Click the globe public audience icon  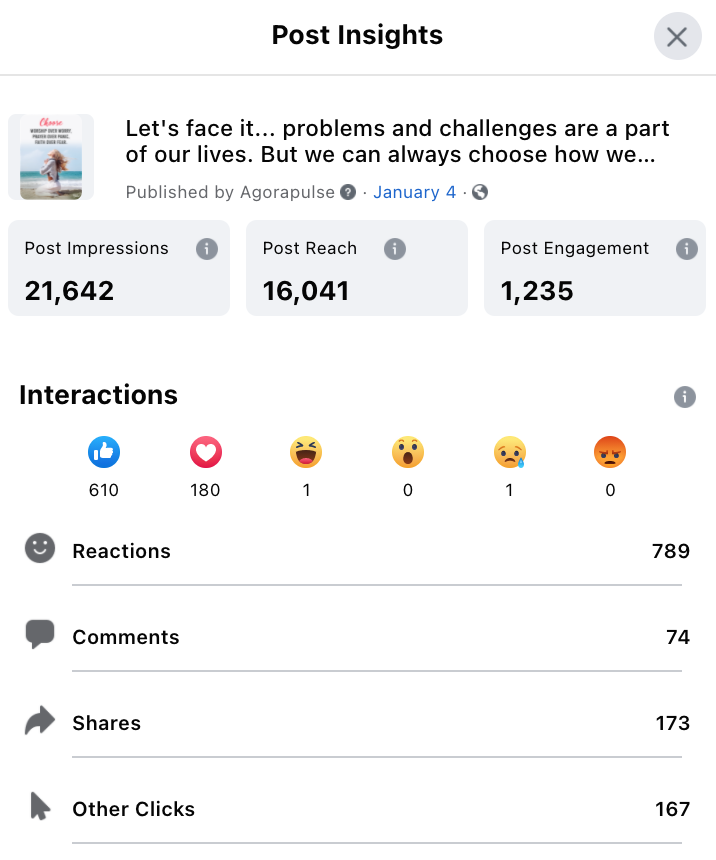[480, 192]
